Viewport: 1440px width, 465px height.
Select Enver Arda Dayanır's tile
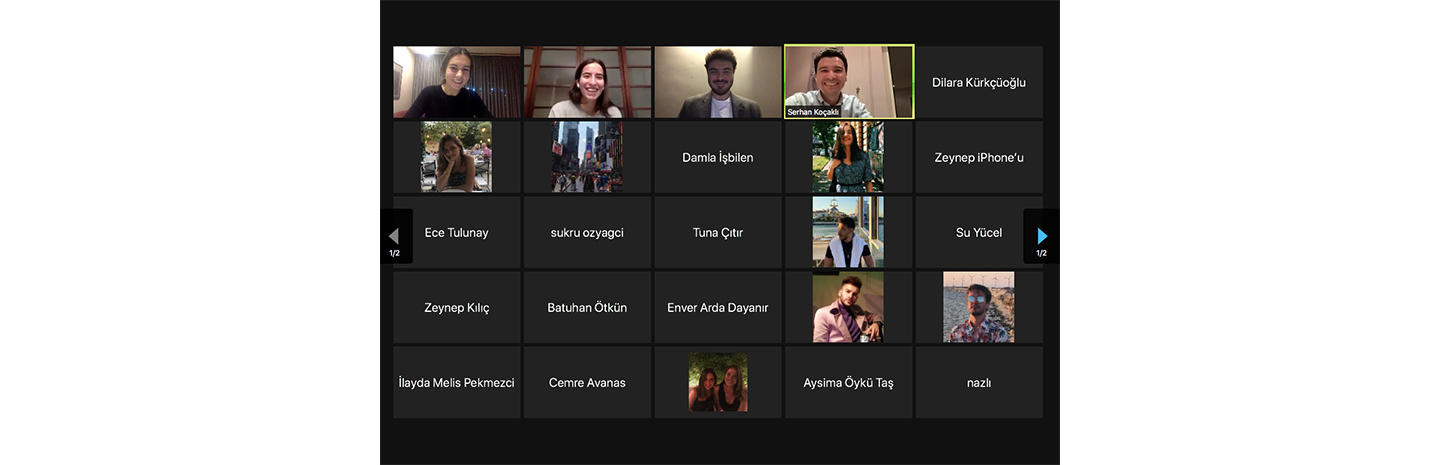pyautogui.click(x=718, y=307)
